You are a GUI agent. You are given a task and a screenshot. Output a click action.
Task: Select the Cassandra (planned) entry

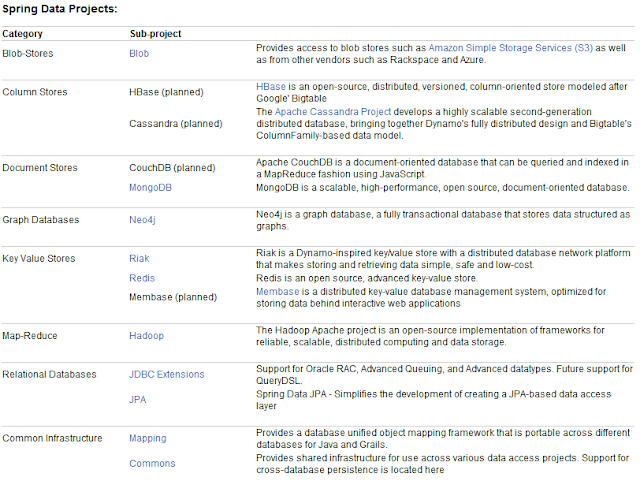tap(176, 124)
